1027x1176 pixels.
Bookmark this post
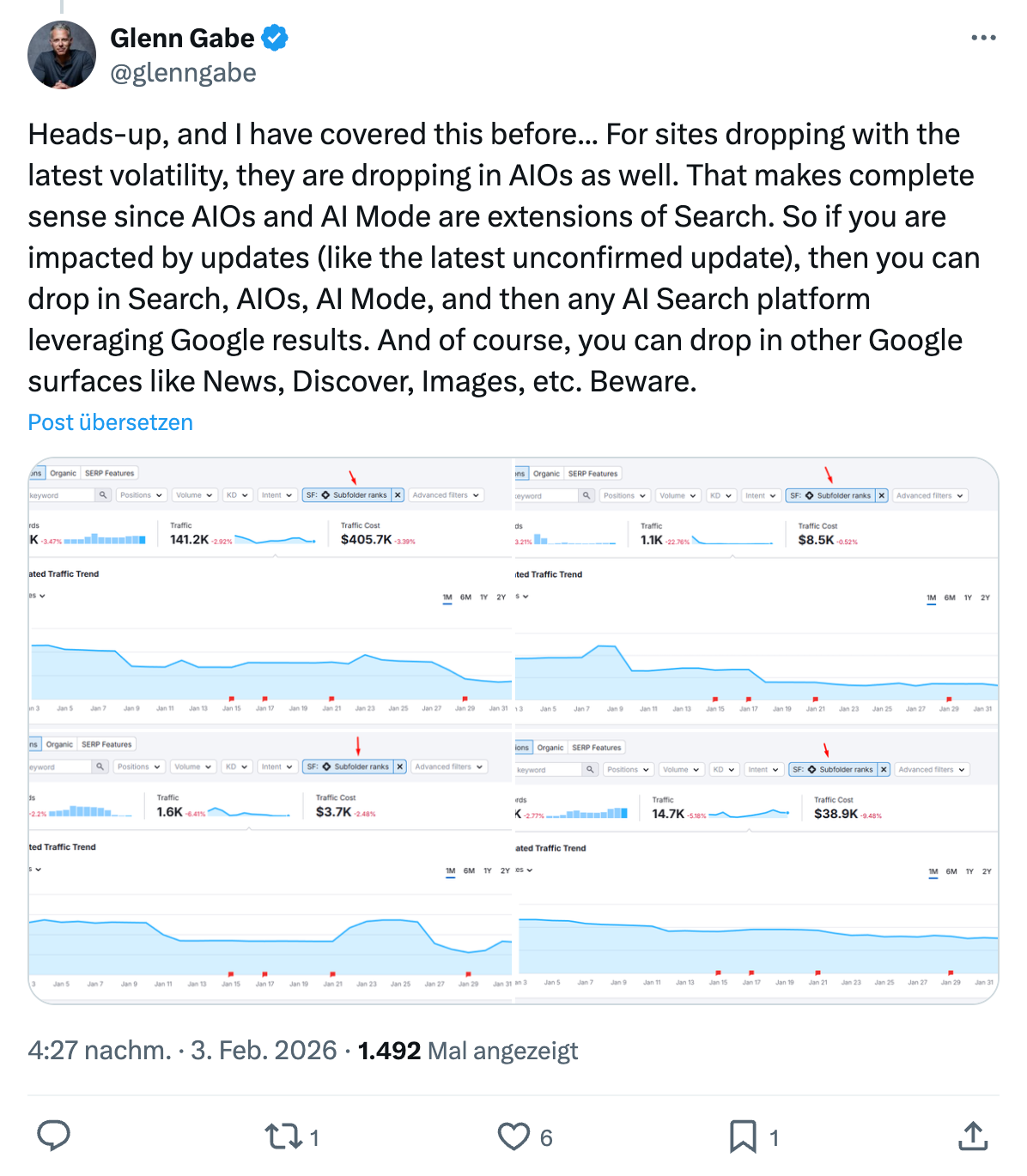pos(742,1137)
